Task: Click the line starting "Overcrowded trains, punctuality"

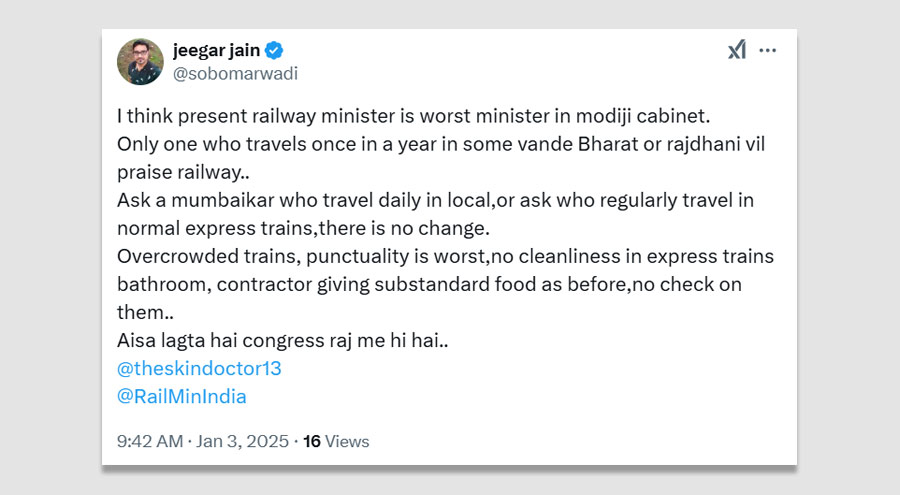Action: tap(445, 256)
